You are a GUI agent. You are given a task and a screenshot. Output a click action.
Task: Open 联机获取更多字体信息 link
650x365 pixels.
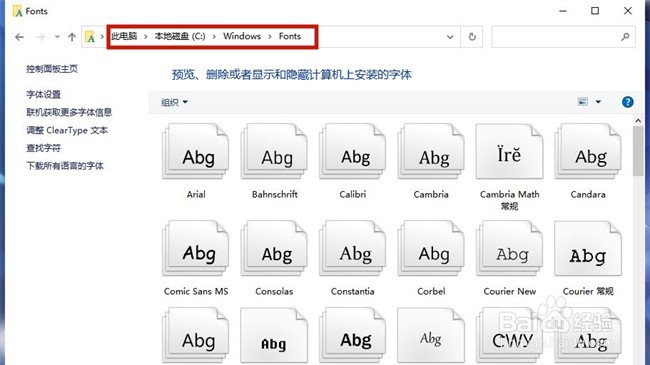[x=69, y=112]
